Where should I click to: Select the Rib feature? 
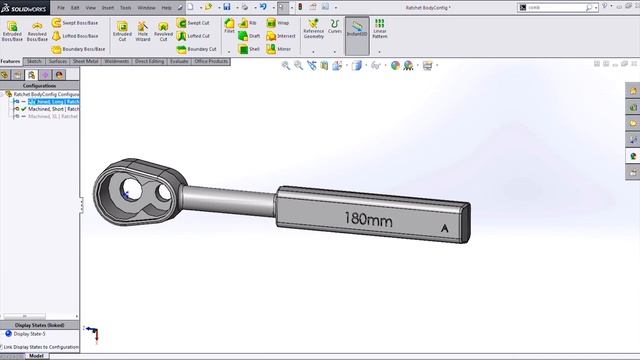(248, 23)
